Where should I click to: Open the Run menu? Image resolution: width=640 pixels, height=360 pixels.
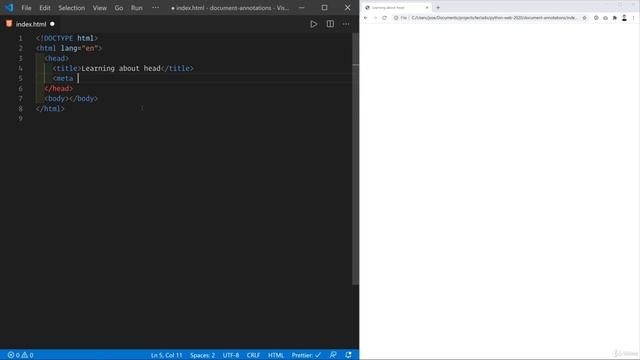pyautogui.click(x=137, y=8)
